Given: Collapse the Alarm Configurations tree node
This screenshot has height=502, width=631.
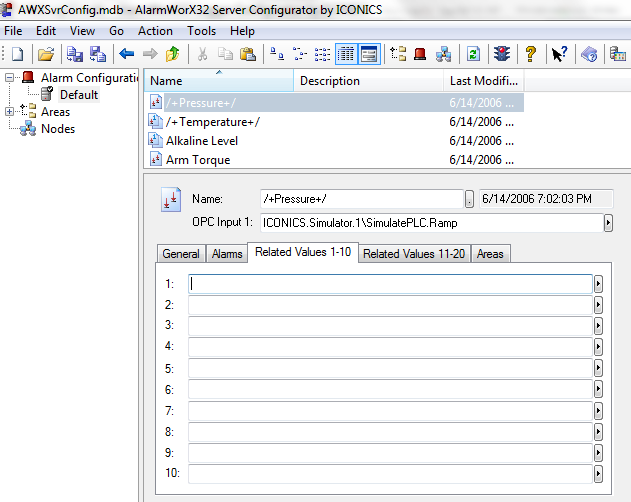Looking at the screenshot, I should (x=10, y=78).
